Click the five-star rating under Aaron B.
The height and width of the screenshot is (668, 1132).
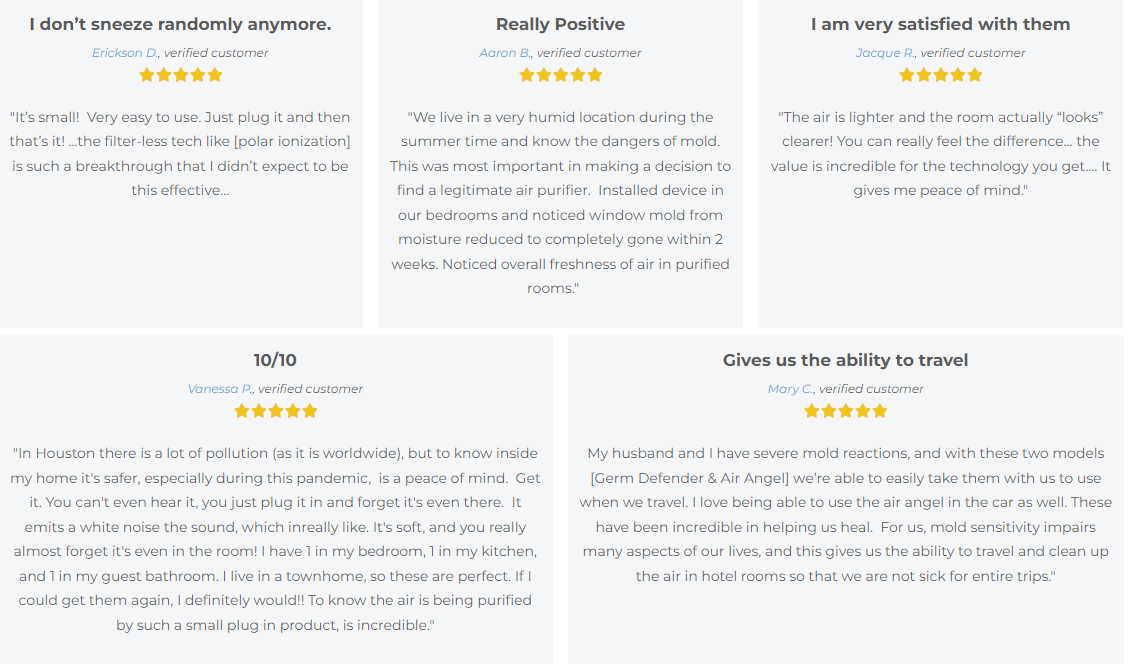(560, 75)
